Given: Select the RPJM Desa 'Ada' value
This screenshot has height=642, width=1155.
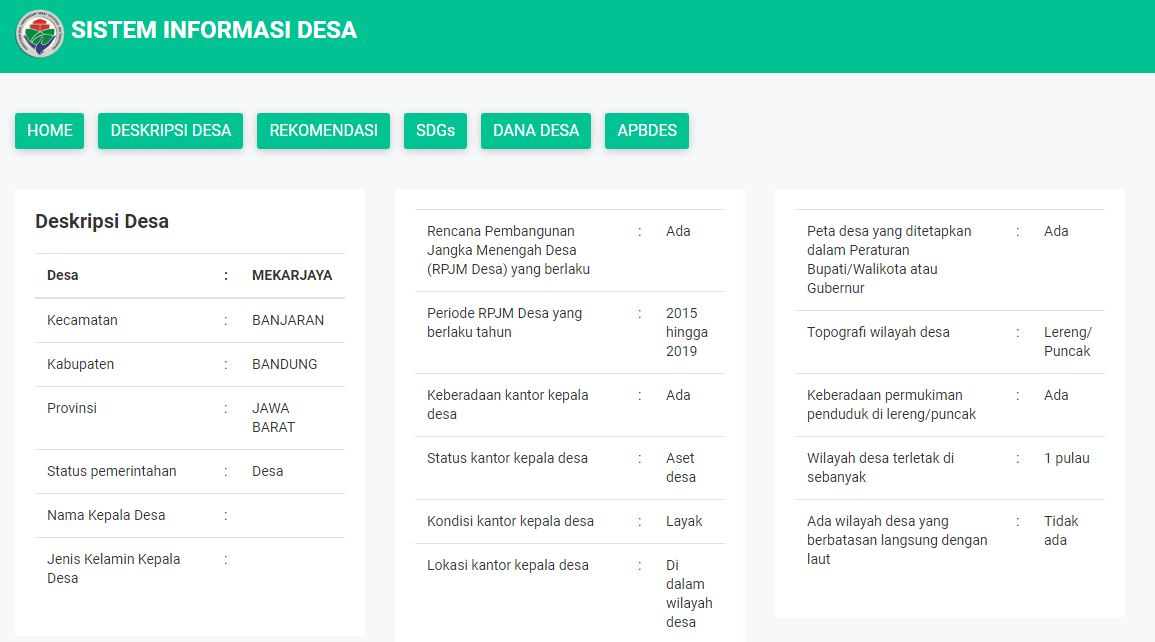Looking at the screenshot, I should [678, 230].
